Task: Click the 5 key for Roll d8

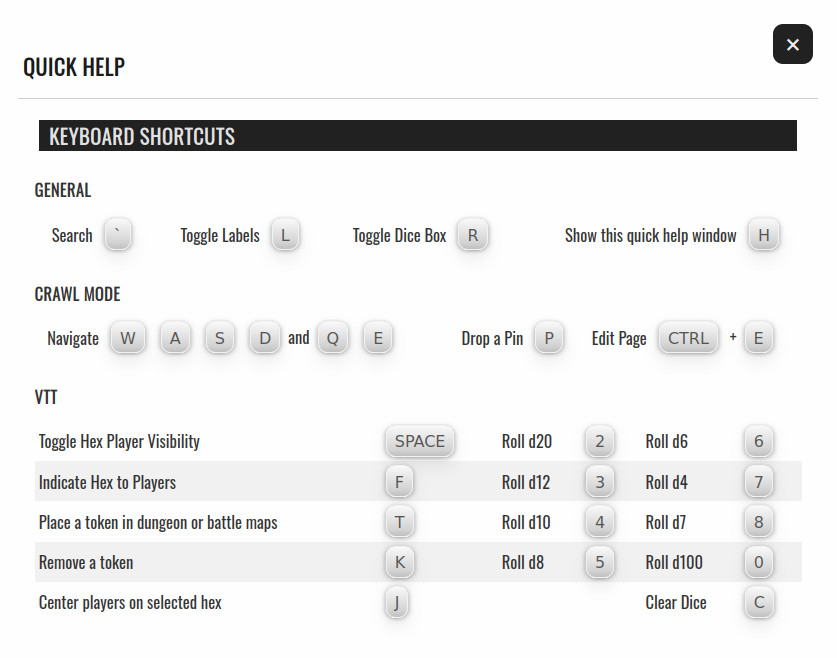Action: 599,562
